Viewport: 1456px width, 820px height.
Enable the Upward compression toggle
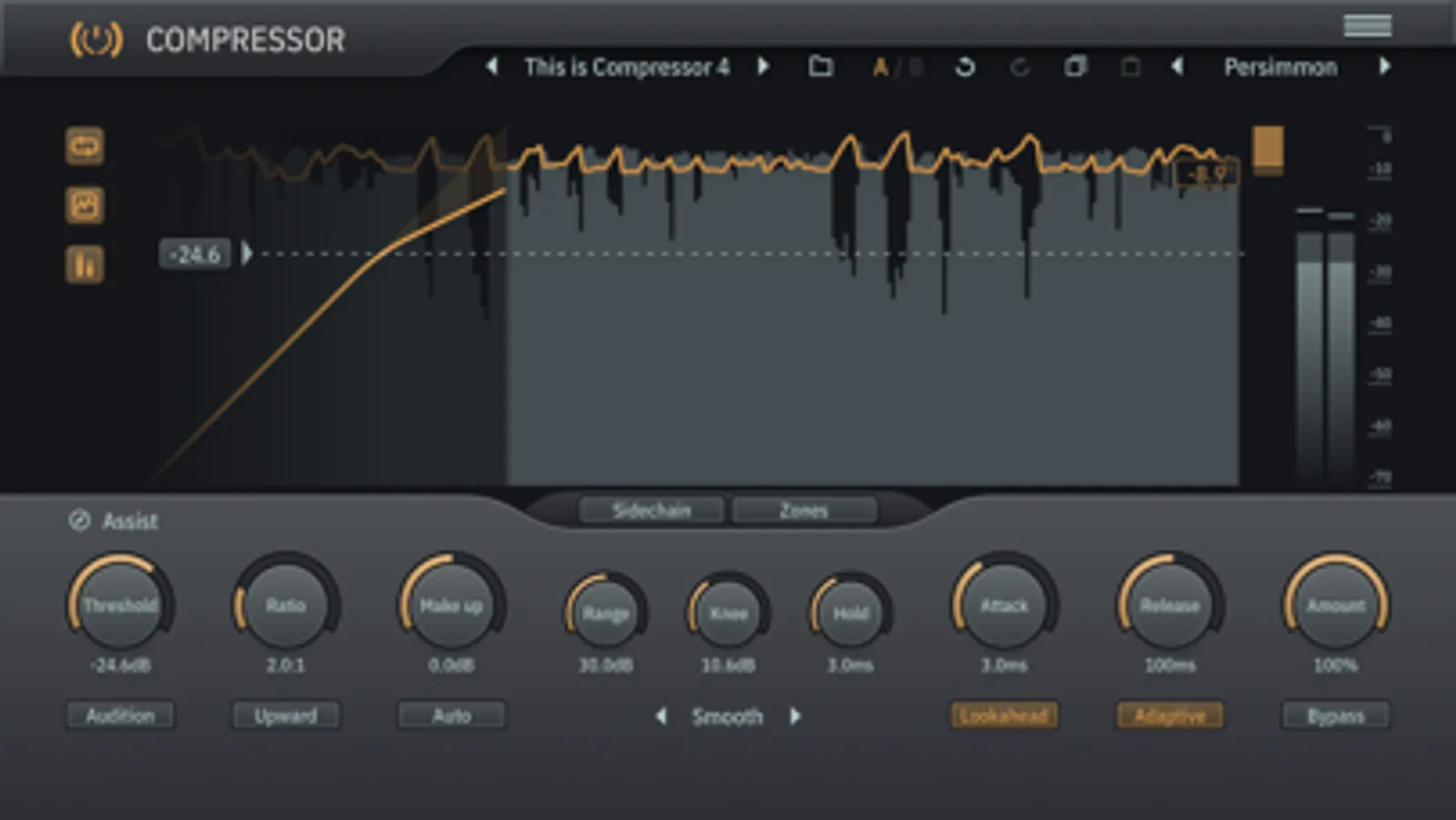[286, 716]
